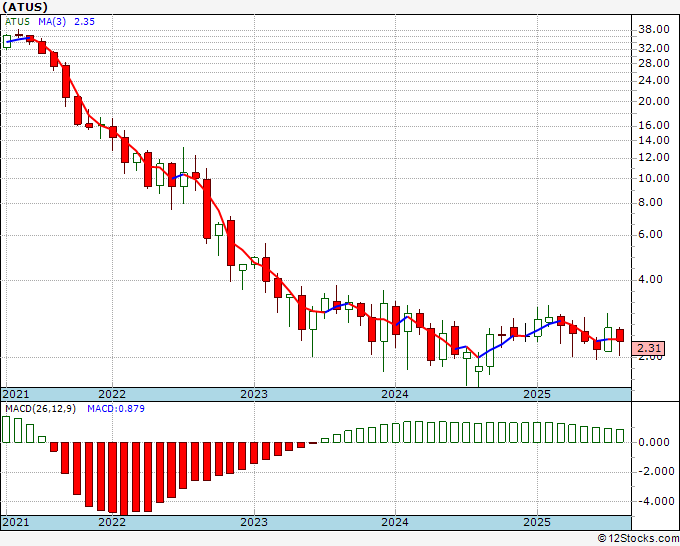Select the 28.00 price axis label
Screen dimensions: 680x546
click(x=654, y=63)
